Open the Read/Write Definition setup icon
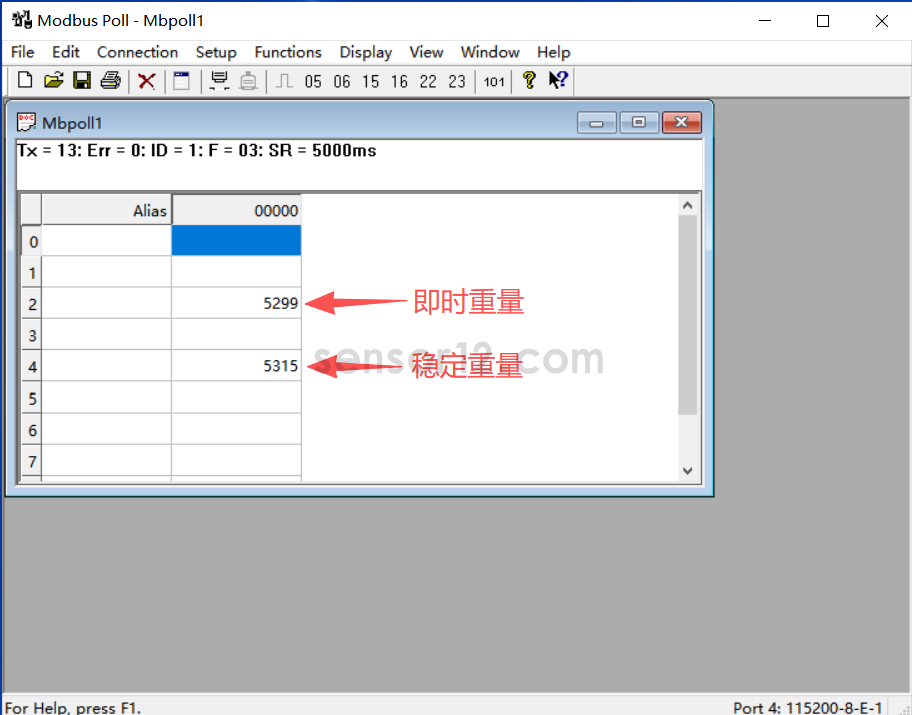The width and height of the screenshot is (912, 715). pyautogui.click(x=181, y=81)
